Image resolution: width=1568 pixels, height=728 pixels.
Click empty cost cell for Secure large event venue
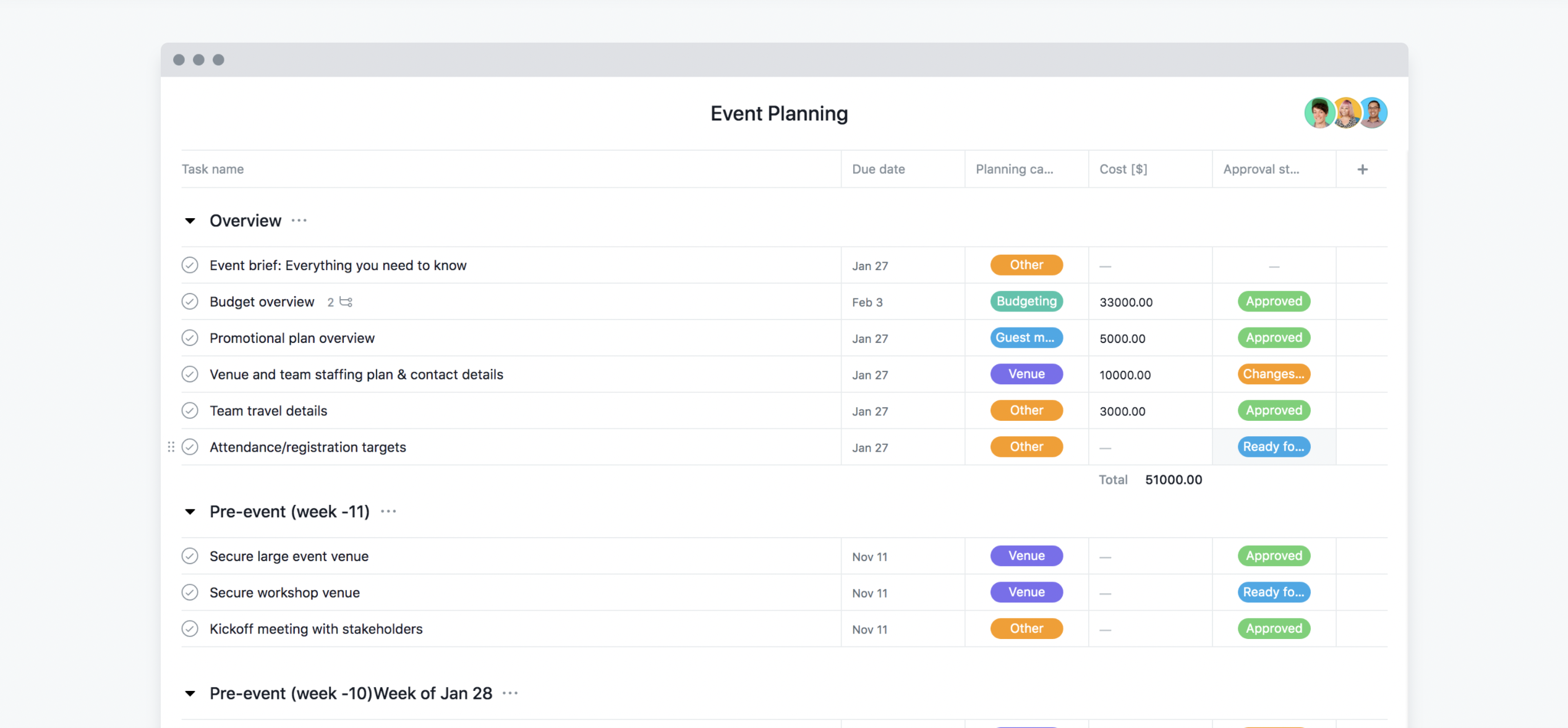pyautogui.click(x=1150, y=556)
